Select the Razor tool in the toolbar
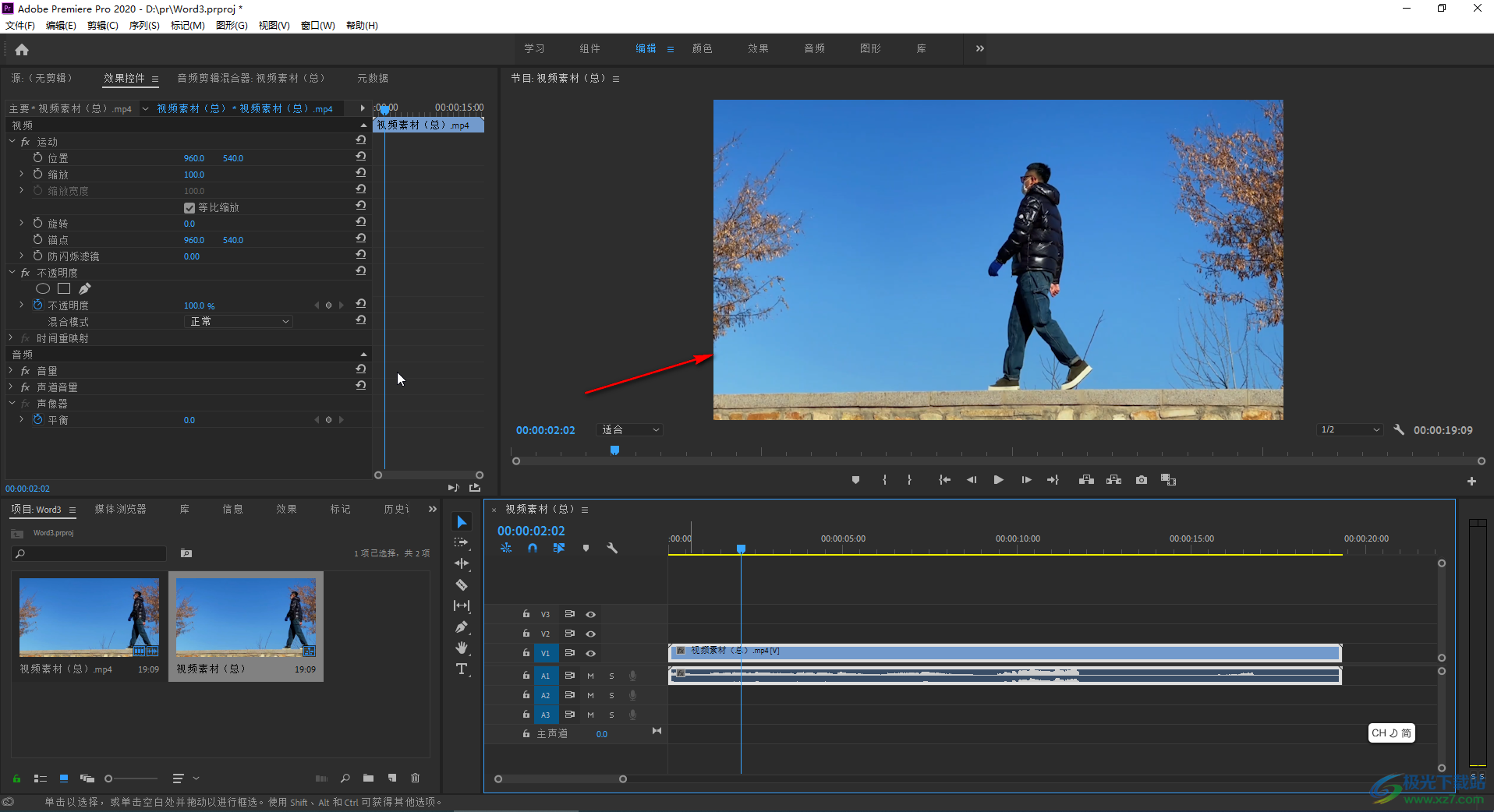 (462, 584)
